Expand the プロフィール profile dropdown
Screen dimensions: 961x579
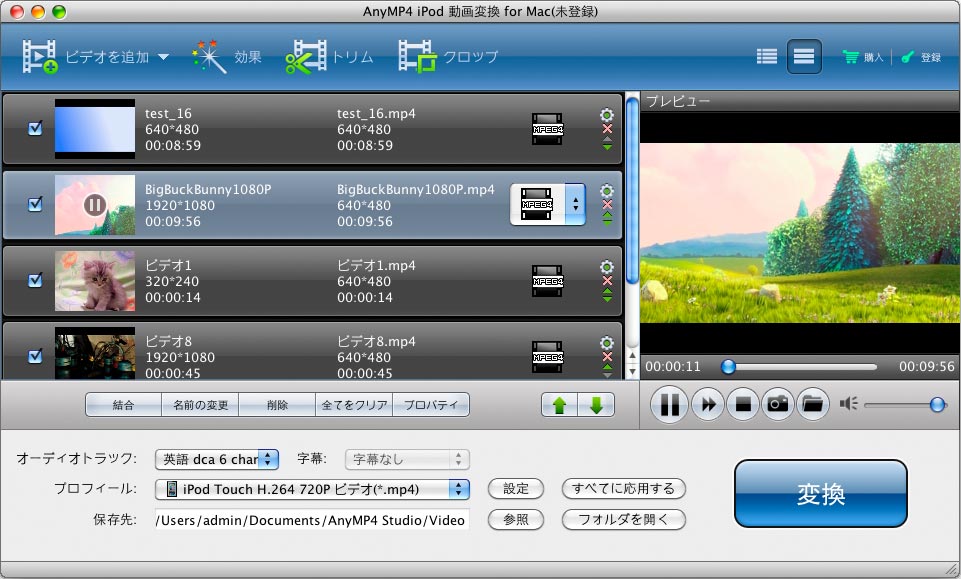click(x=459, y=489)
